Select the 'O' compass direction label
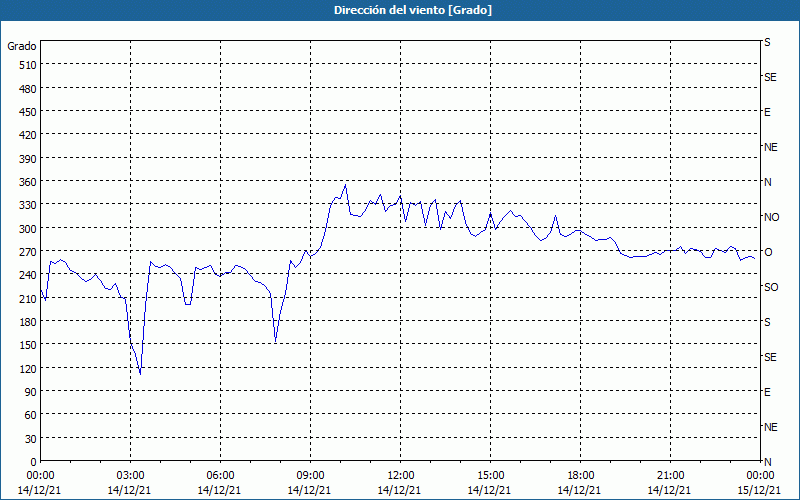This screenshot has width=800, height=500. pos(768,252)
